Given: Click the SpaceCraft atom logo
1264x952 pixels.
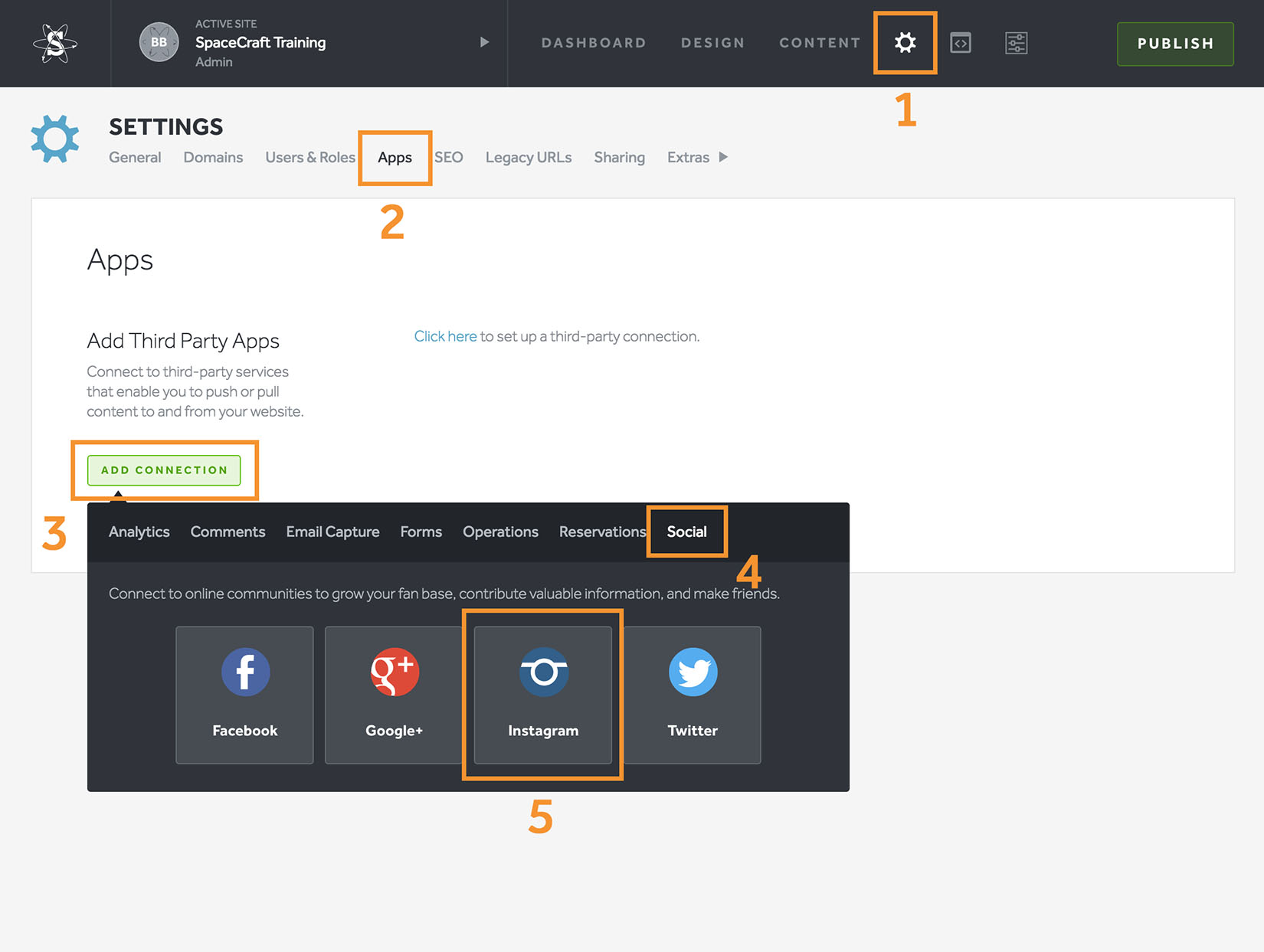Looking at the screenshot, I should 55,43.
